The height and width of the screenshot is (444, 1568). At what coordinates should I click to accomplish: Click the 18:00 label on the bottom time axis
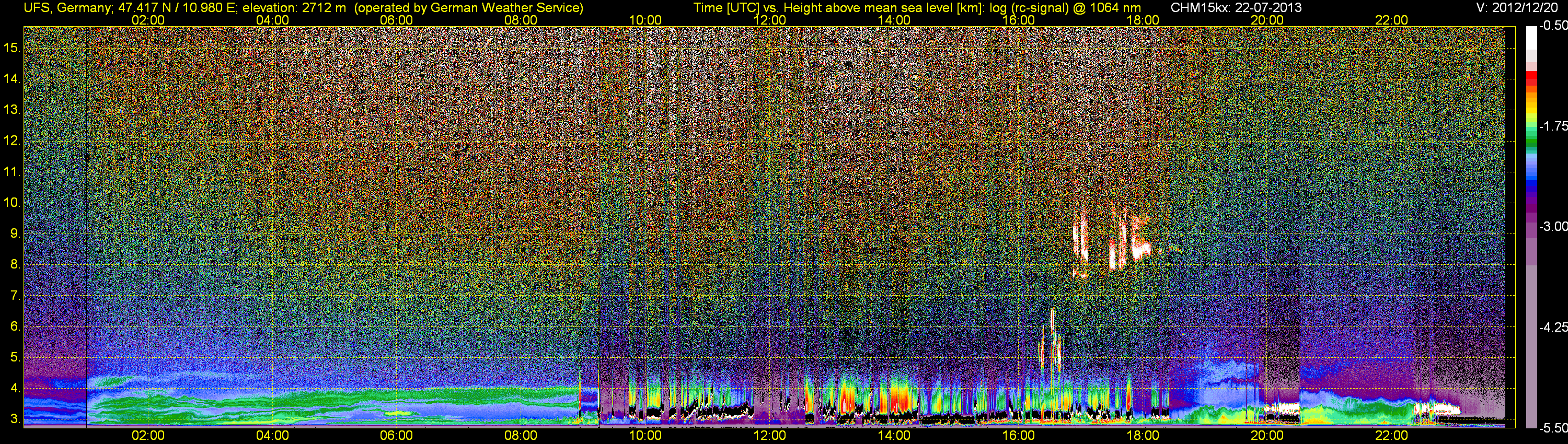pyautogui.click(x=1143, y=436)
